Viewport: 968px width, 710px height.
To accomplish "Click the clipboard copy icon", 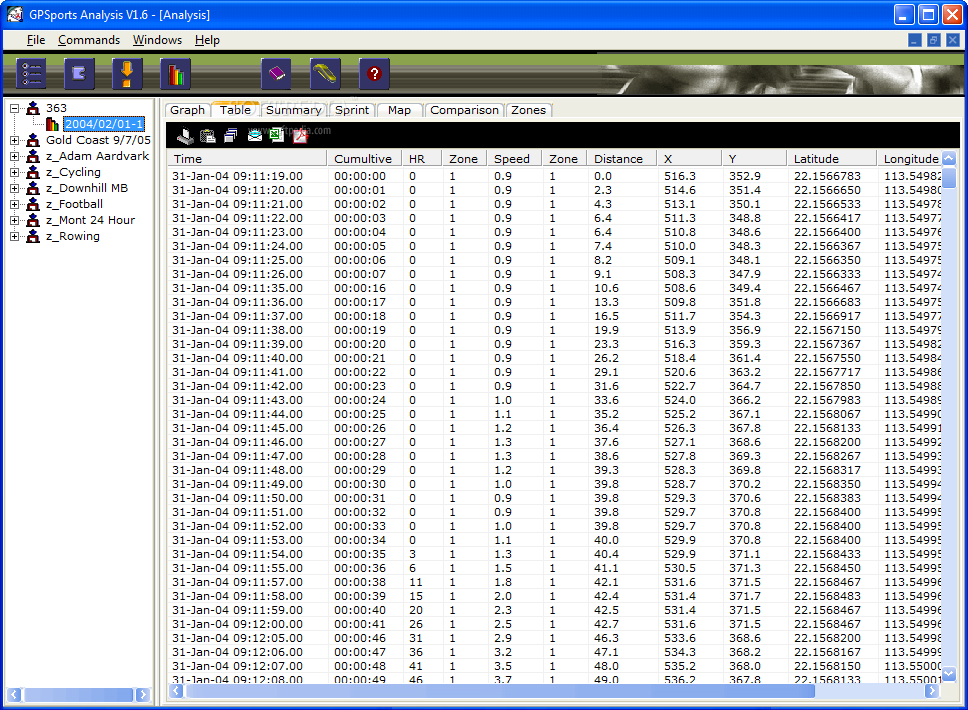I will click(x=208, y=135).
